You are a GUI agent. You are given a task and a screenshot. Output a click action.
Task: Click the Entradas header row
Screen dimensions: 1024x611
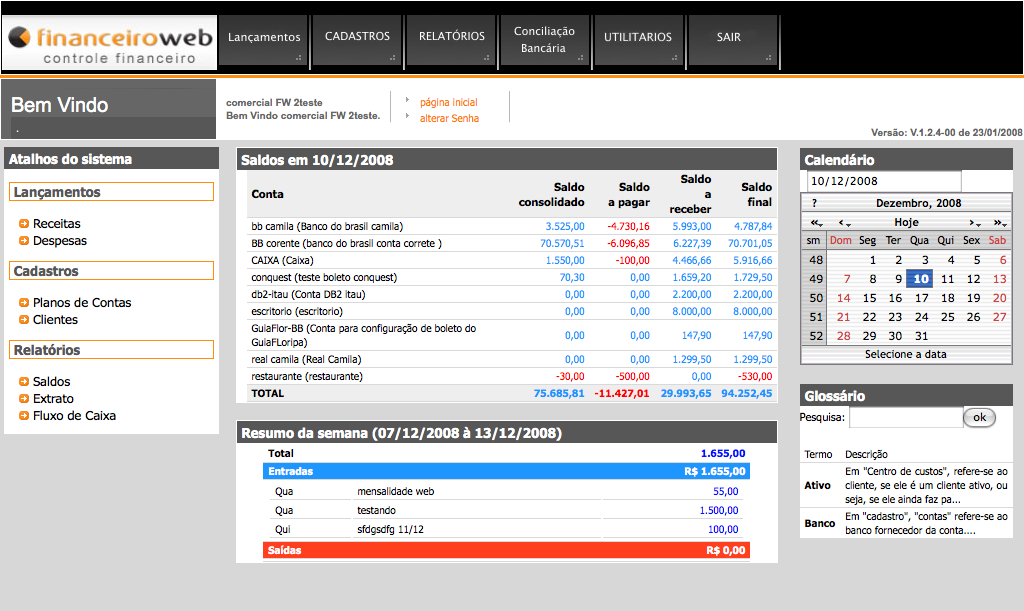pyautogui.click(x=506, y=471)
